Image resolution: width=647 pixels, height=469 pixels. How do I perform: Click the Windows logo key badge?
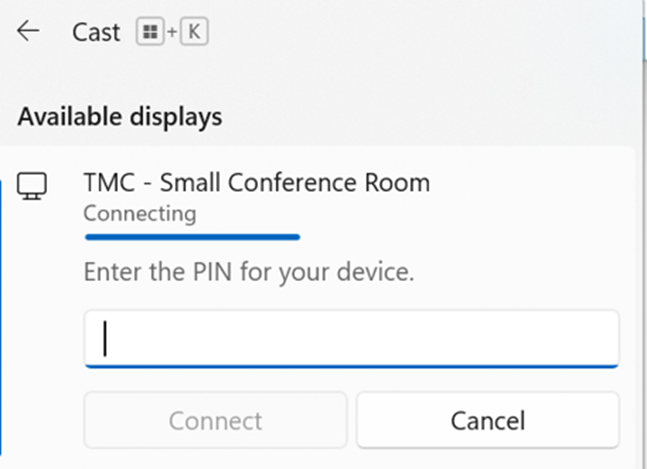click(x=150, y=31)
